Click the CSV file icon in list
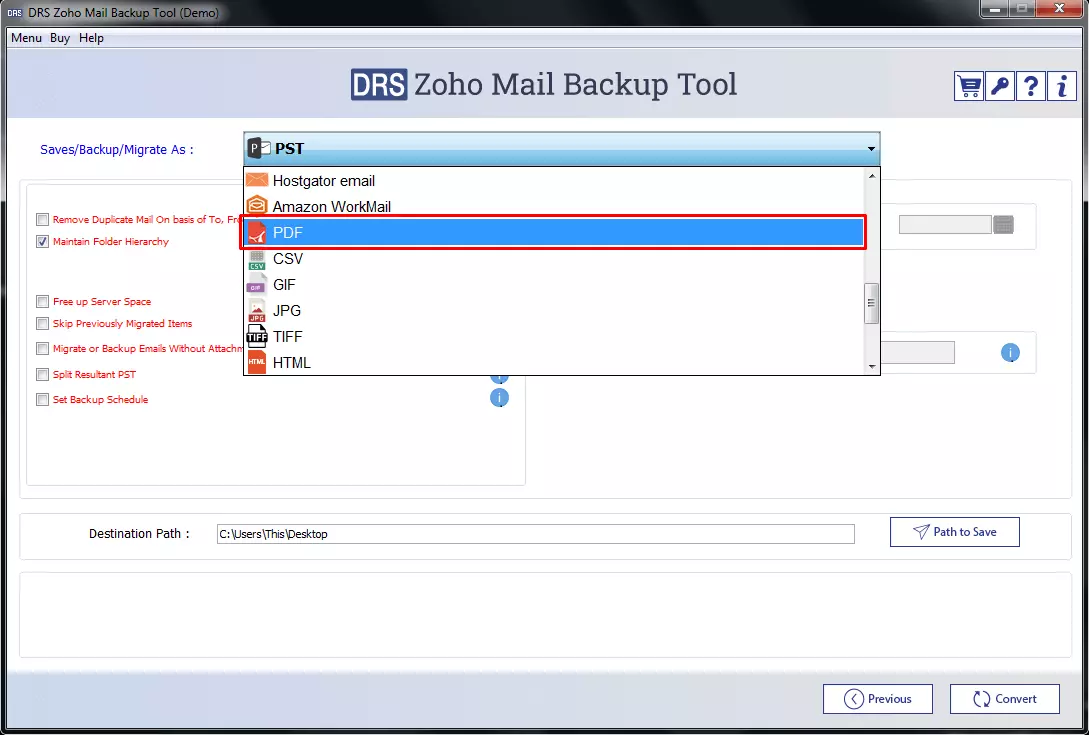This screenshot has width=1089, height=735. pyautogui.click(x=257, y=258)
